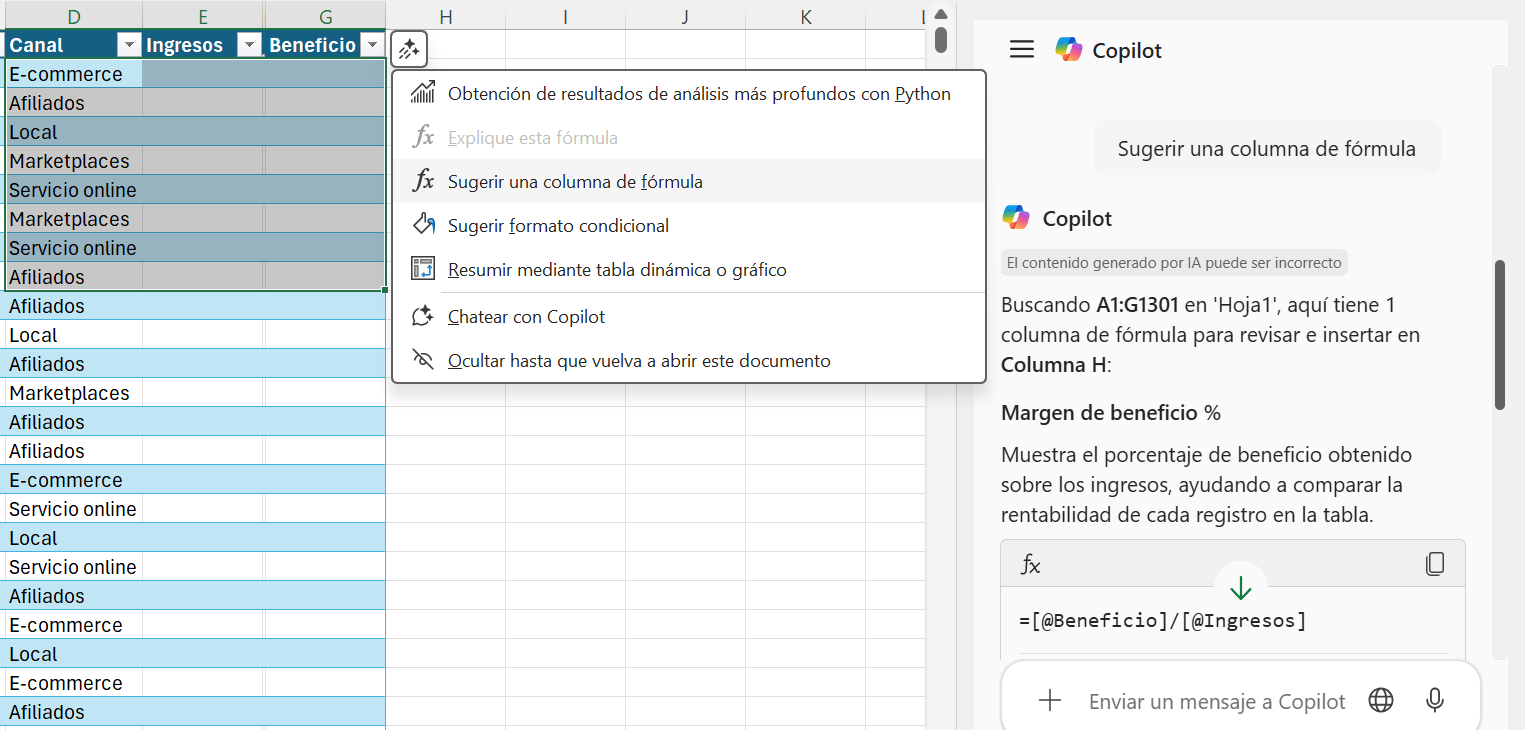Click the microphone icon for voice input

click(1434, 701)
